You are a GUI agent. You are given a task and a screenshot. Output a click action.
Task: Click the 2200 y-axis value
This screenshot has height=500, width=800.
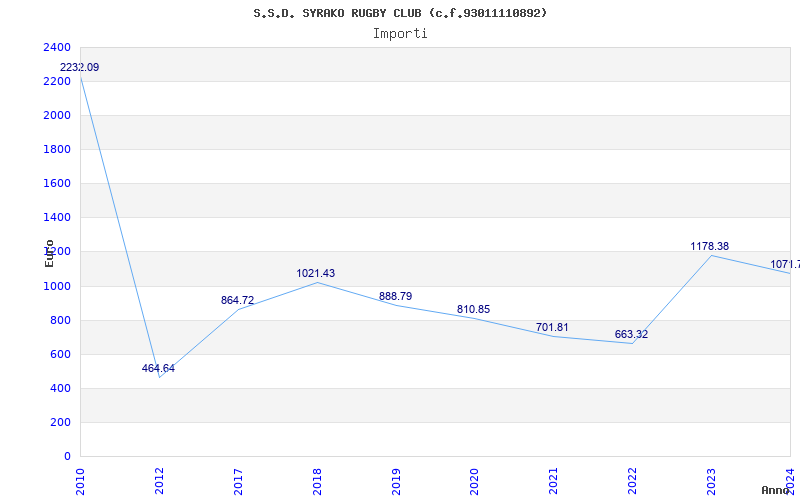click(x=57, y=82)
